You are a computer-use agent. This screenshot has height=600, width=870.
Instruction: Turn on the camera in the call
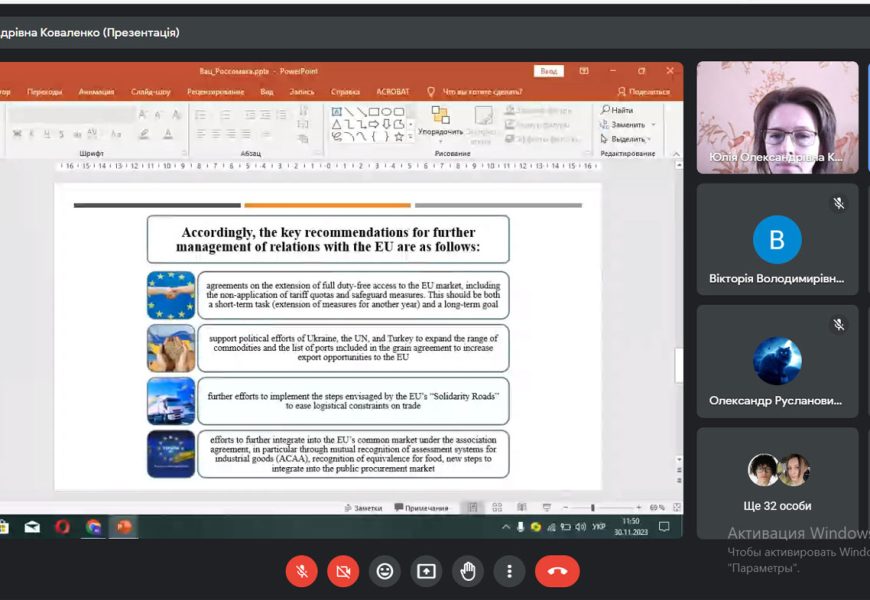343,571
